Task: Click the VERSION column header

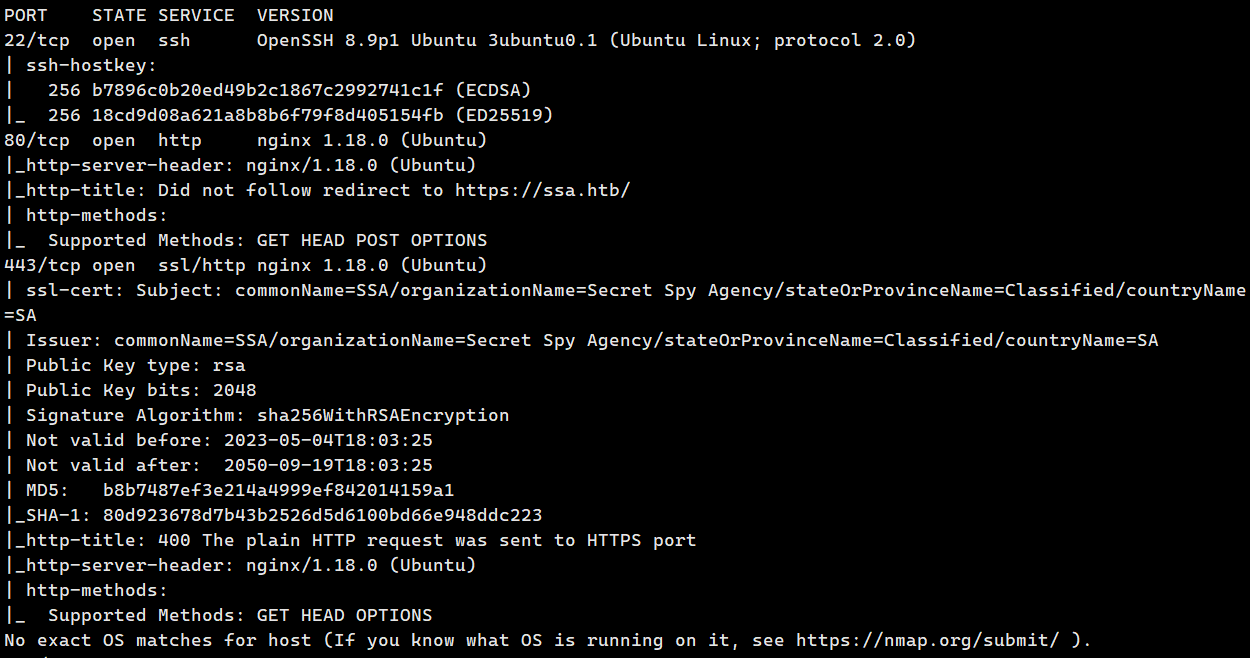Action: [x=295, y=15]
